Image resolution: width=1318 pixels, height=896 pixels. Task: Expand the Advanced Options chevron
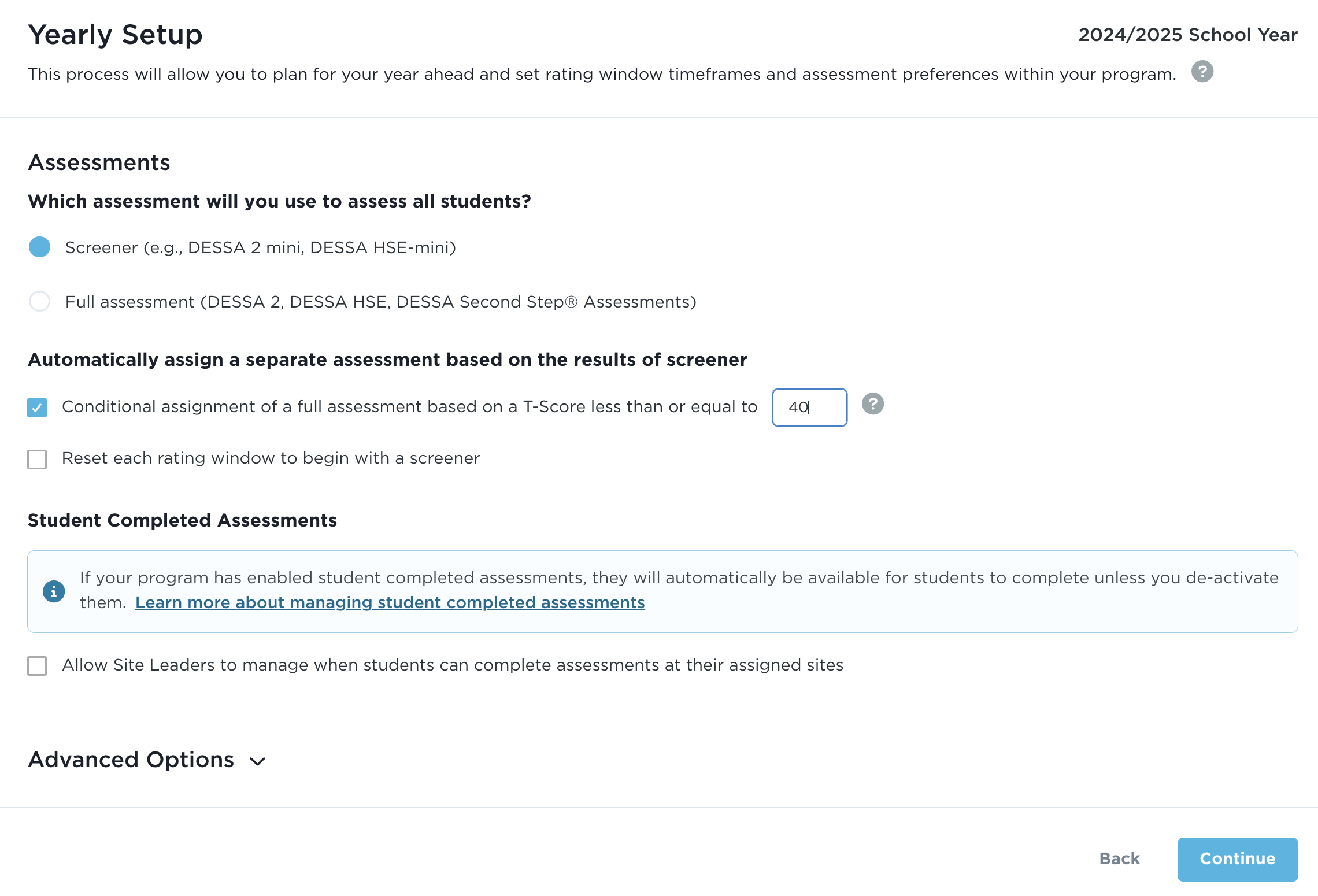258,761
